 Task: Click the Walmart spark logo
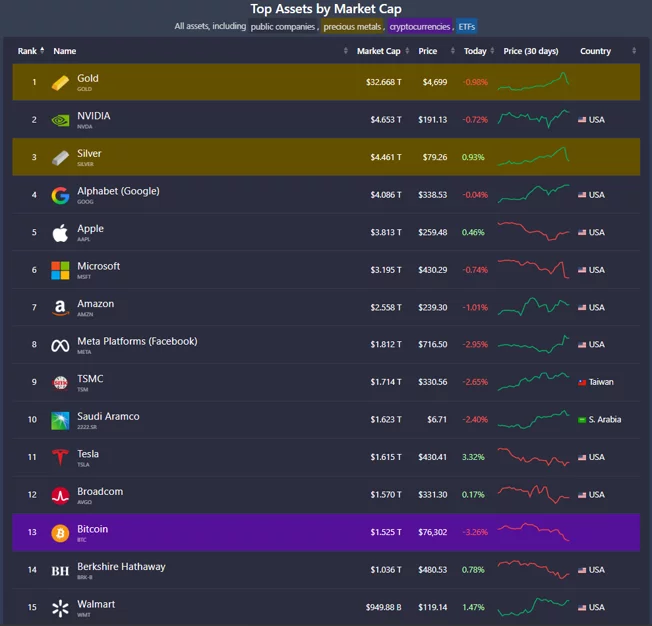60,608
